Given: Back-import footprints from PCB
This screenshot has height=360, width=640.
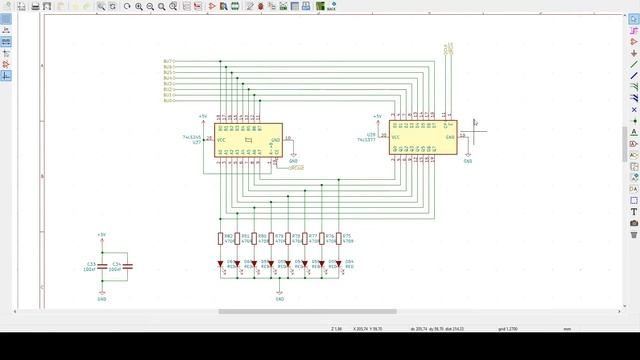Looking at the screenshot, I should [332, 6].
